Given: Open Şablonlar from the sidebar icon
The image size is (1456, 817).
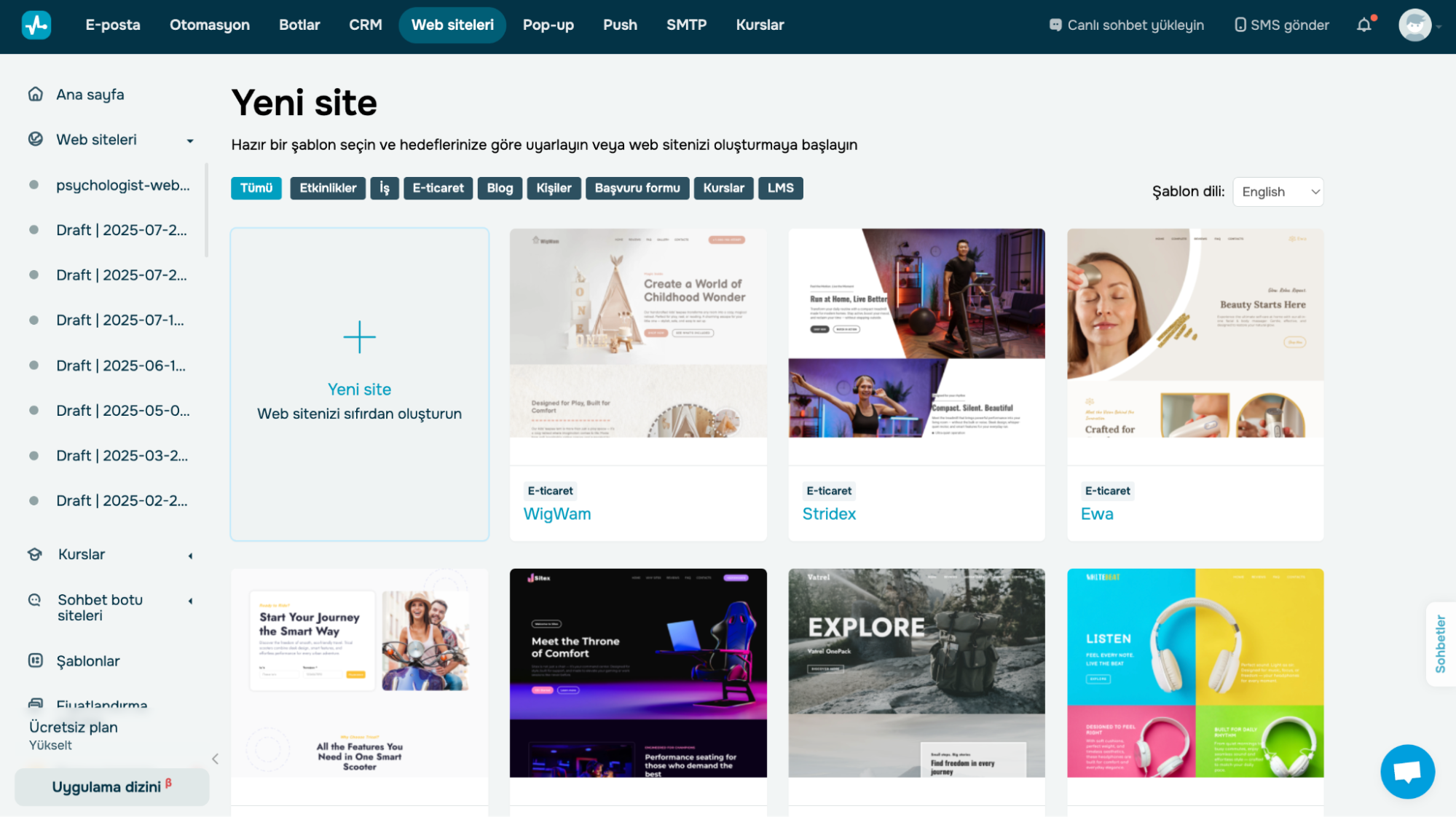Looking at the screenshot, I should click(35, 660).
